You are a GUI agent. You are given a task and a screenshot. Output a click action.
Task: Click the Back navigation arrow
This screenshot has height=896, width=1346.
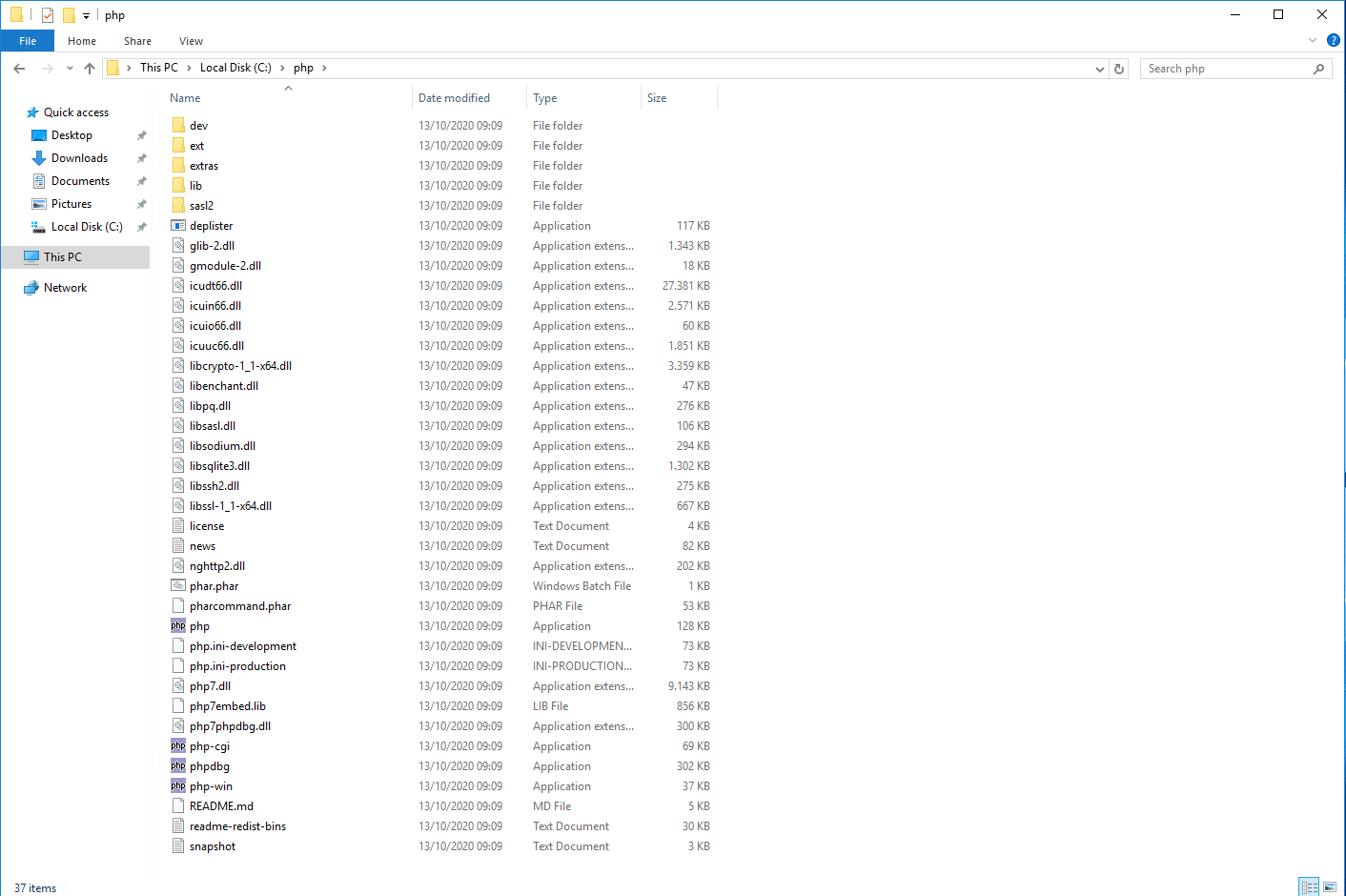point(19,69)
